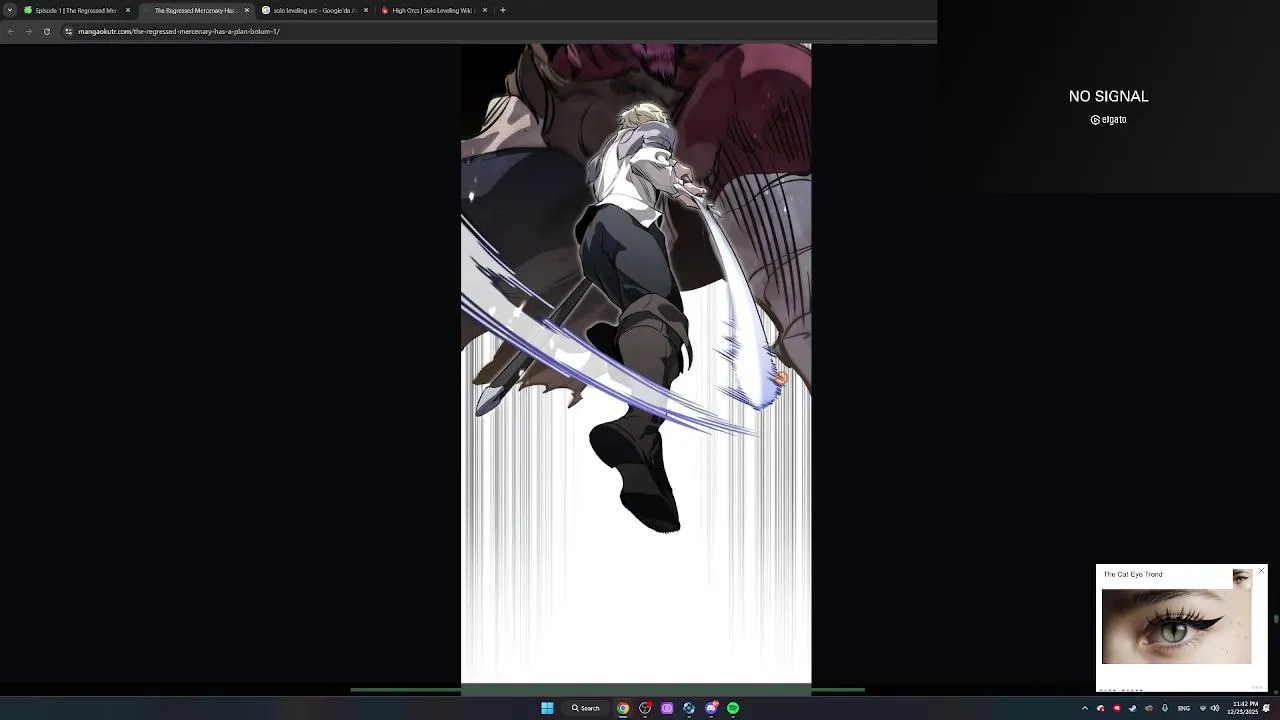Go forward in browser history
This screenshot has height=720, width=1280.
(x=28, y=31)
